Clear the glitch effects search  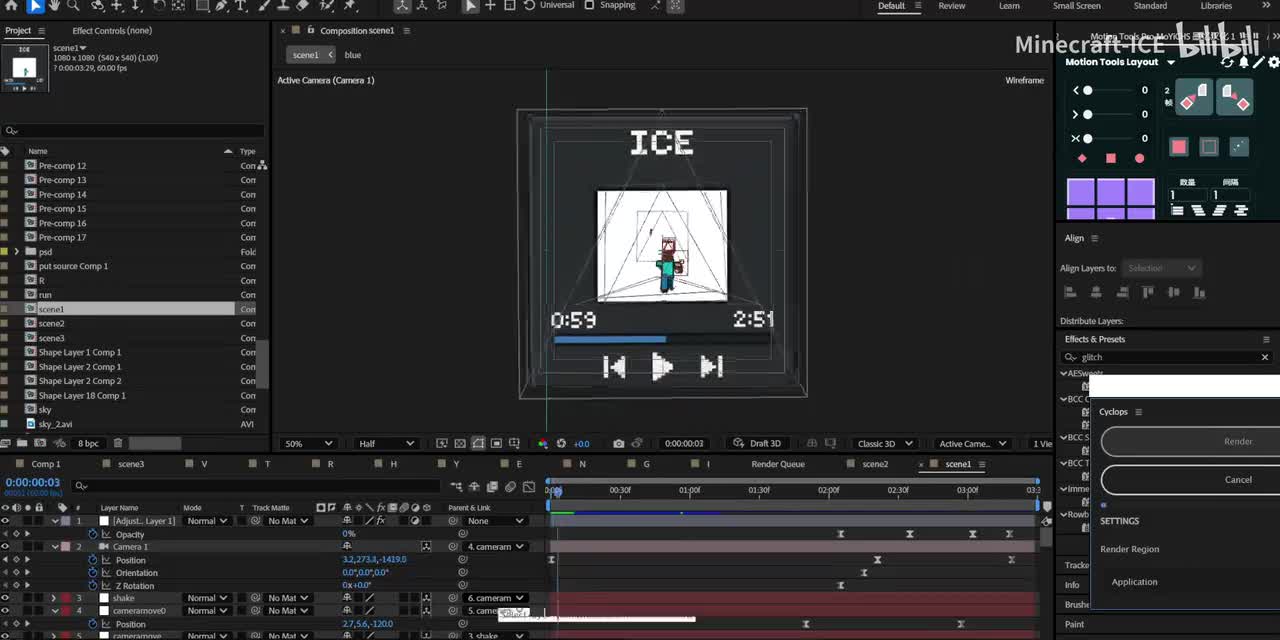(x=1265, y=357)
